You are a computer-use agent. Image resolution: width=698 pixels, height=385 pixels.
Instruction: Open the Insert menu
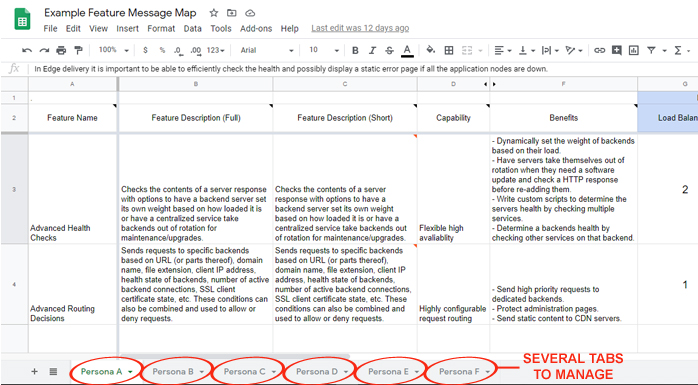128,28
